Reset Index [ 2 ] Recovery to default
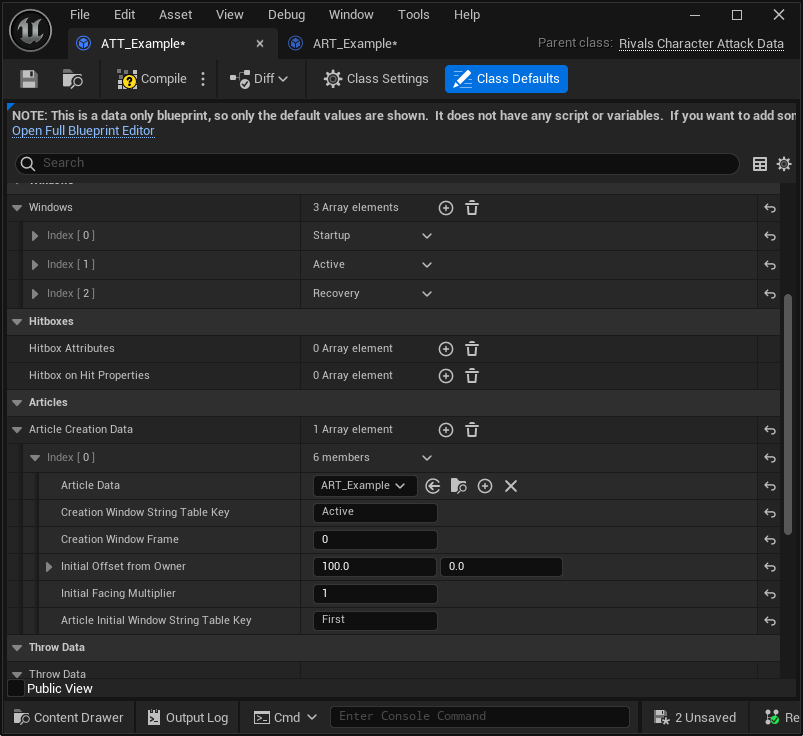Image resolution: width=803 pixels, height=736 pixels. (770, 294)
